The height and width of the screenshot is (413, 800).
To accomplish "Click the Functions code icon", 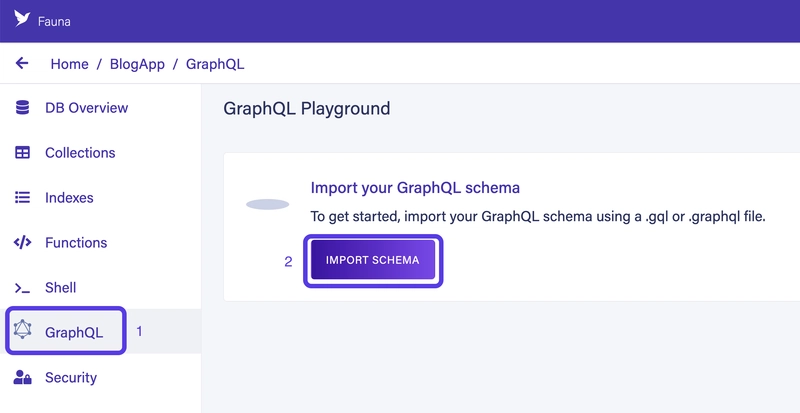I will tap(22, 242).
